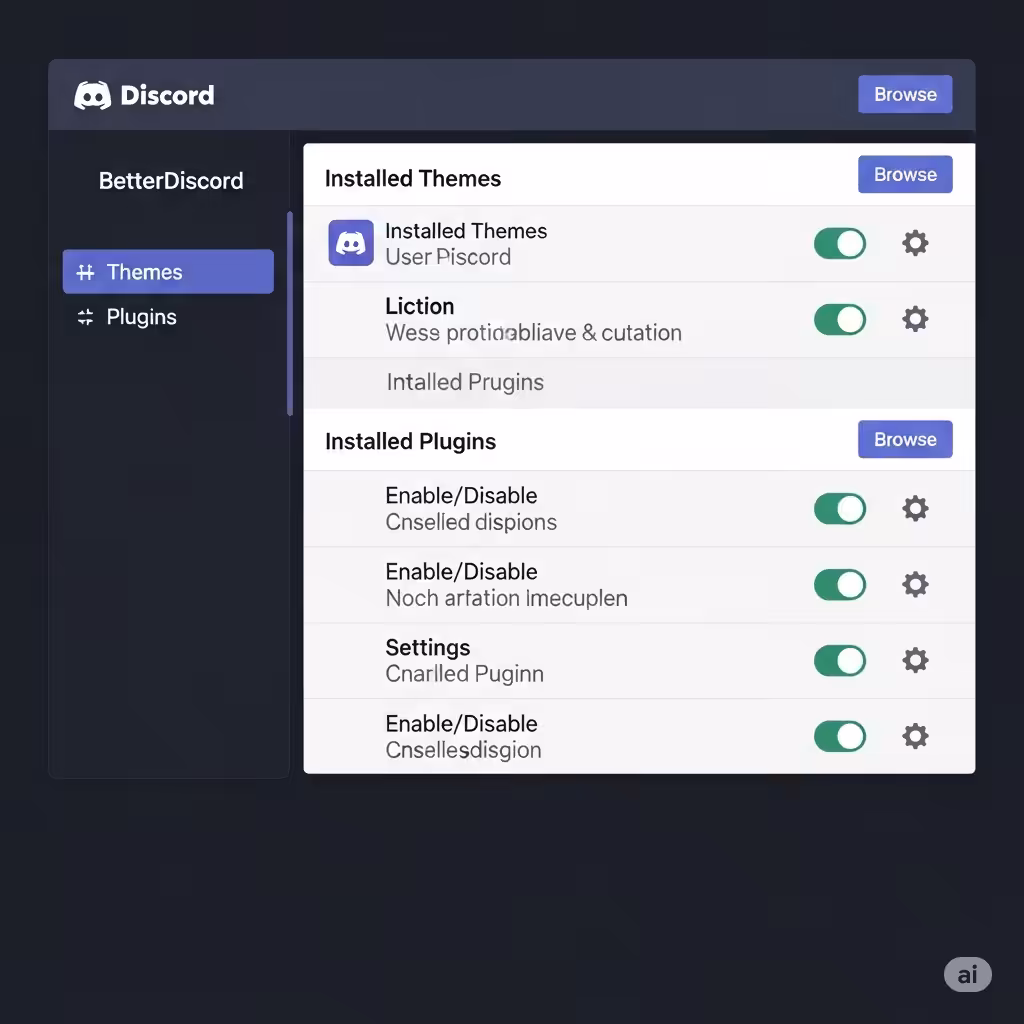1024x1024 pixels.
Task: Click the Noch artation Imecuplen description
Action: pos(506,598)
